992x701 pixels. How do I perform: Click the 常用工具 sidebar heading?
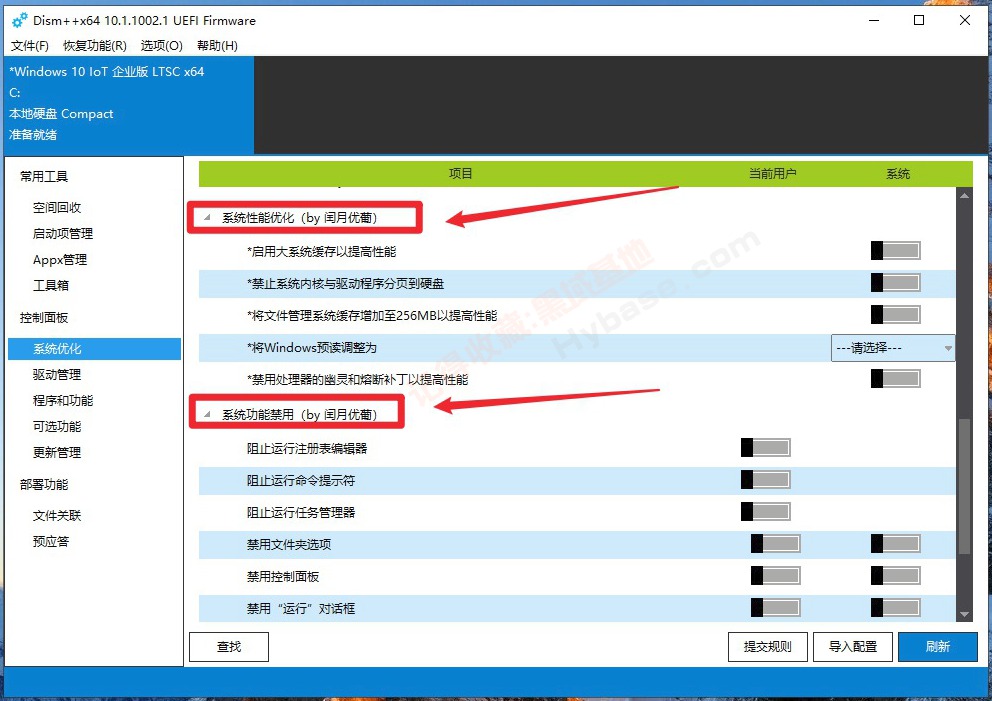tap(44, 177)
